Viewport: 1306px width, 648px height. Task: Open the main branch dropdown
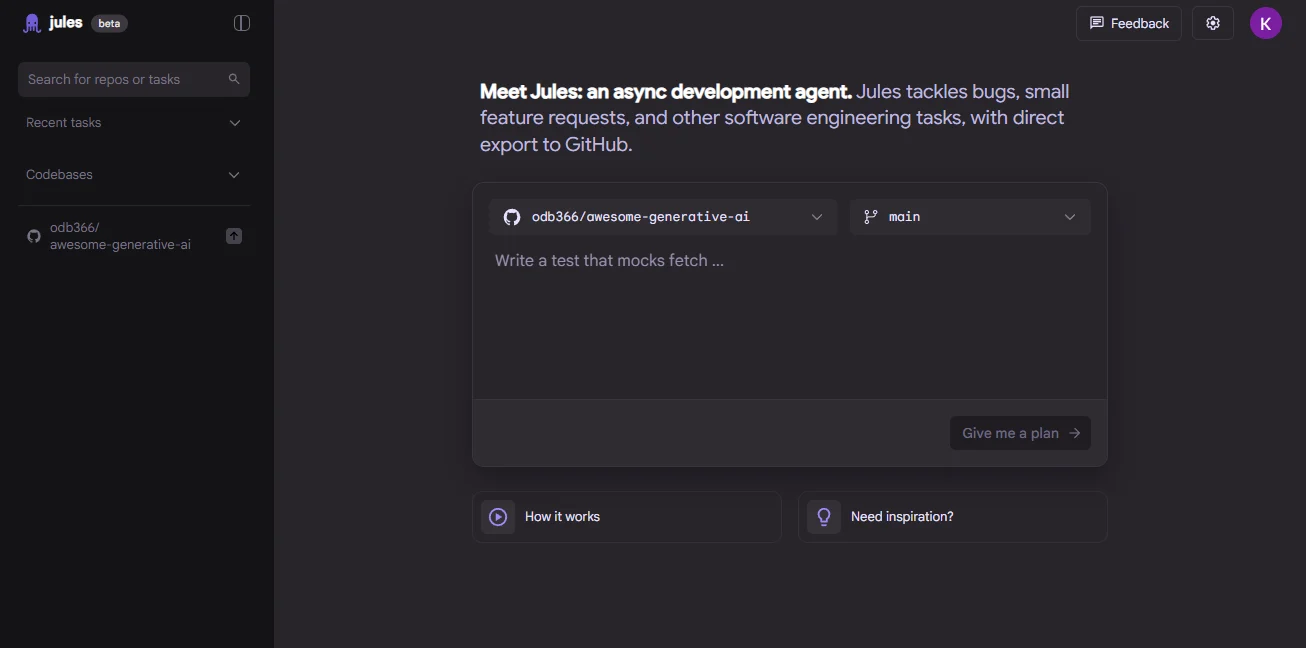tap(970, 217)
